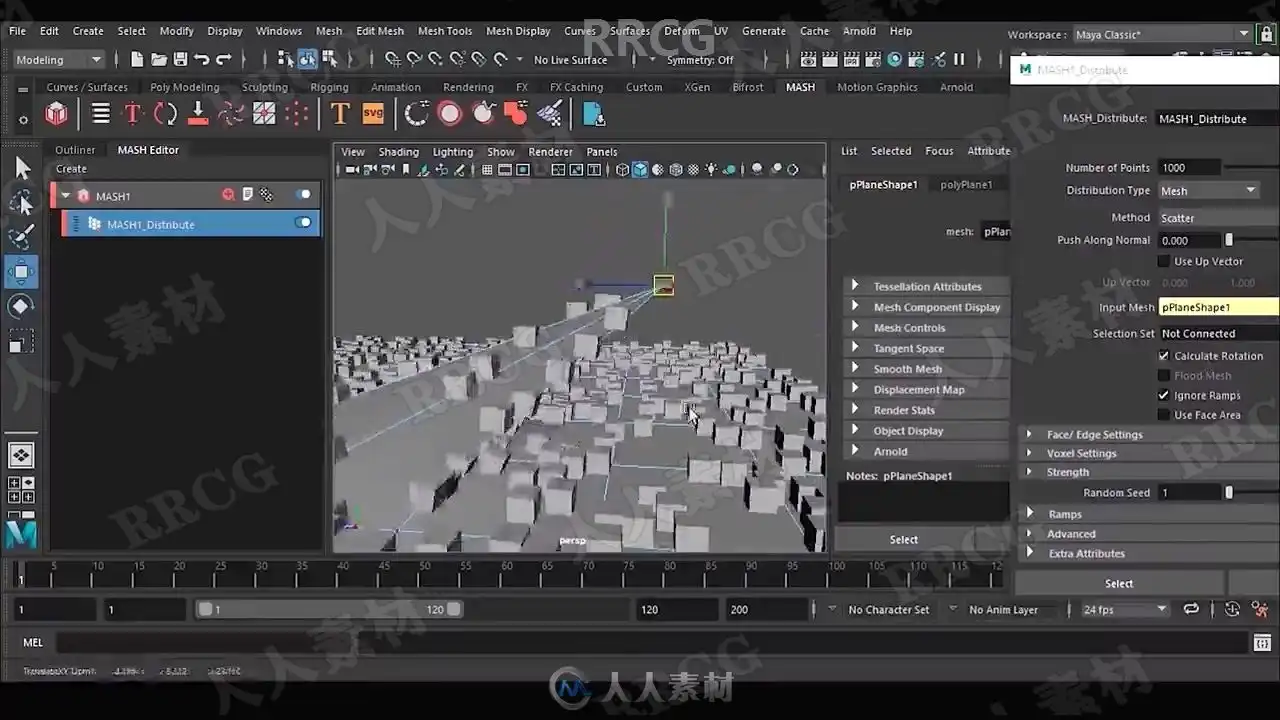The image size is (1280, 720).
Task: Save the scene with the floppy disk icon
Action: point(180,60)
